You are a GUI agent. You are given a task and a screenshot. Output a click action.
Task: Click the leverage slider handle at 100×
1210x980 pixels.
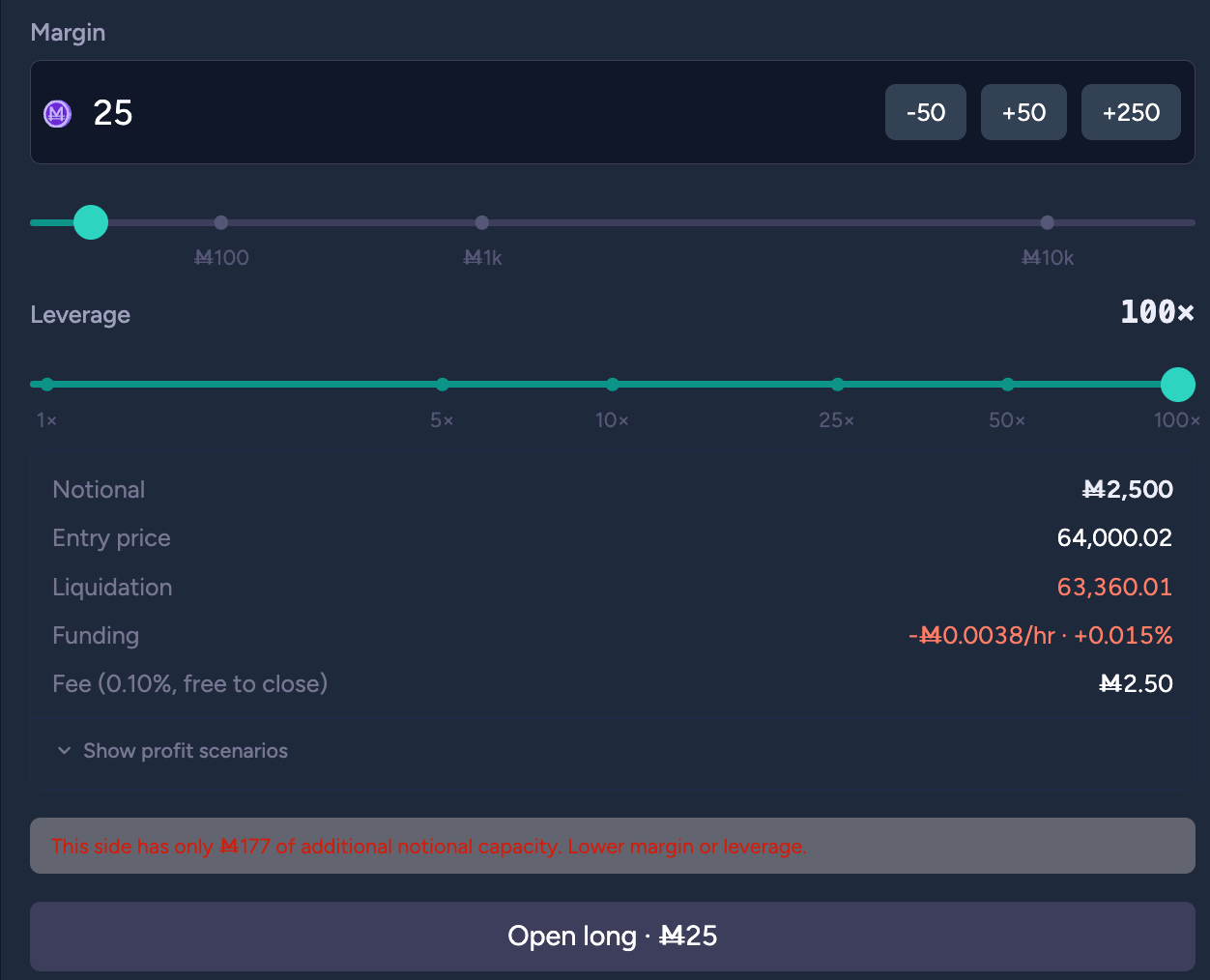click(1178, 385)
